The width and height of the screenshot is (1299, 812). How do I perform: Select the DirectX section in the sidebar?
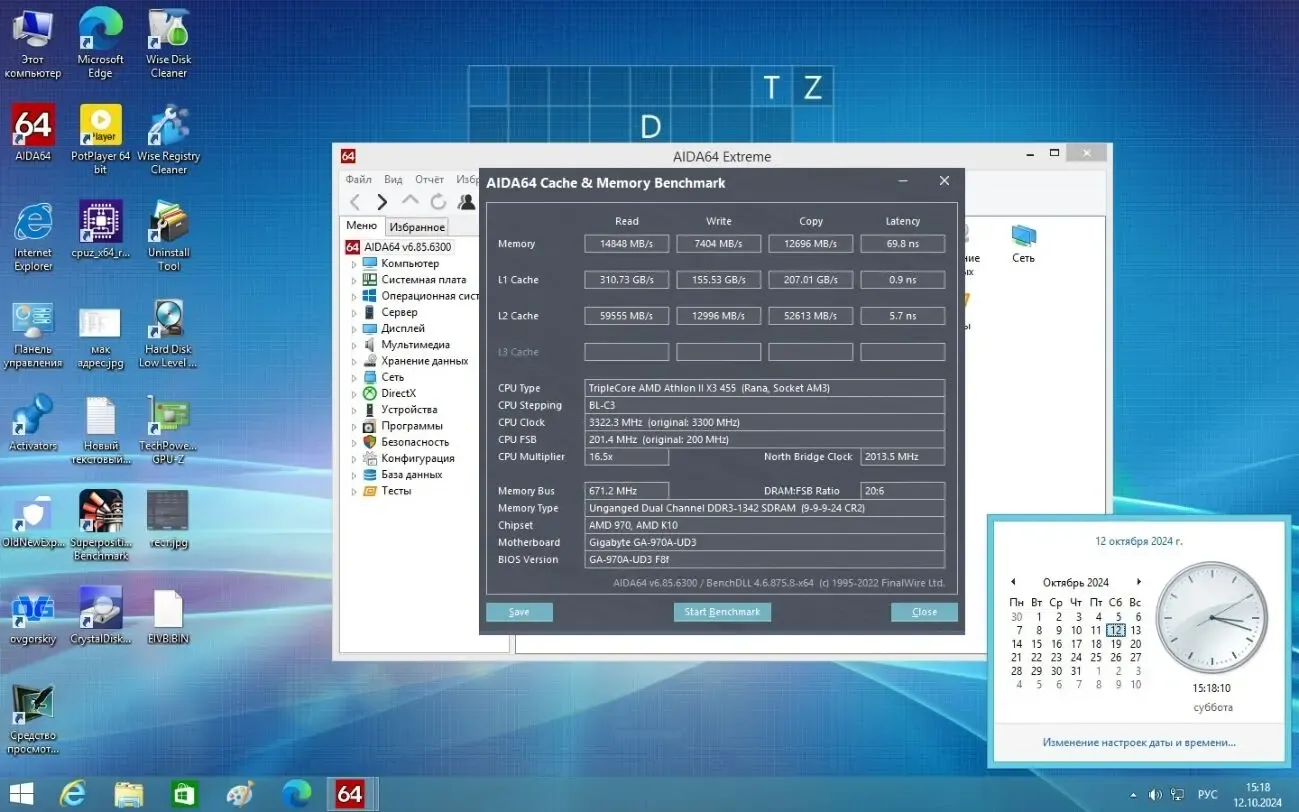(x=397, y=393)
